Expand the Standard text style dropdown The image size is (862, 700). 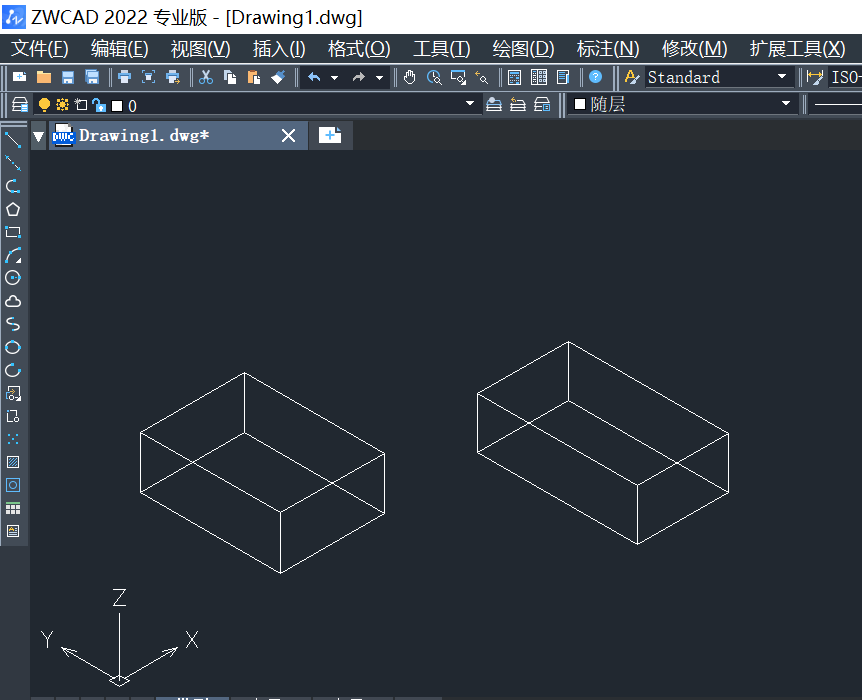point(782,76)
